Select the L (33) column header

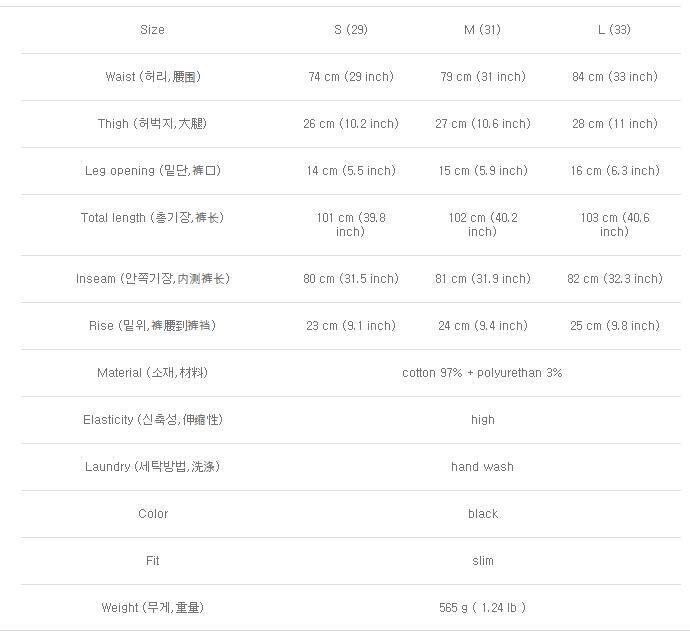click(x=614, y=30)
